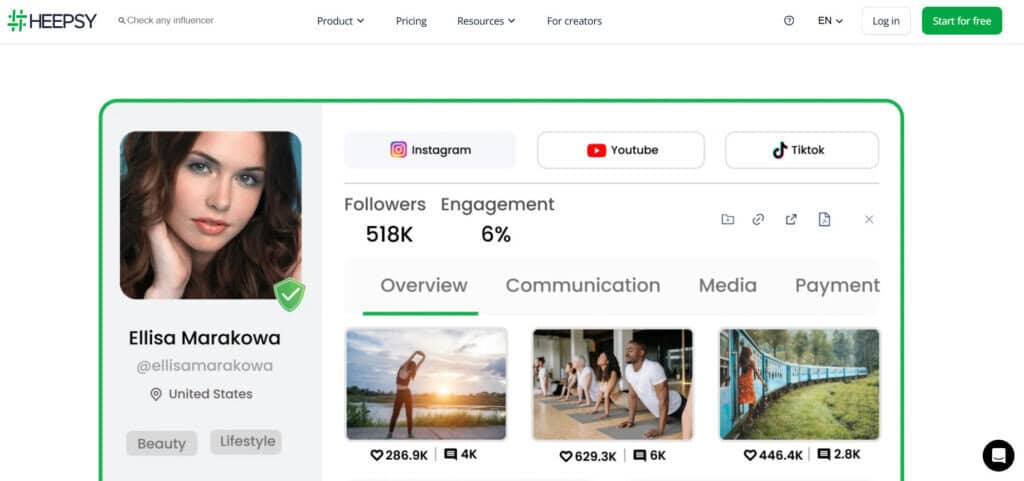
Task: Select the Overview tab
Action: [x=424, y=285]
